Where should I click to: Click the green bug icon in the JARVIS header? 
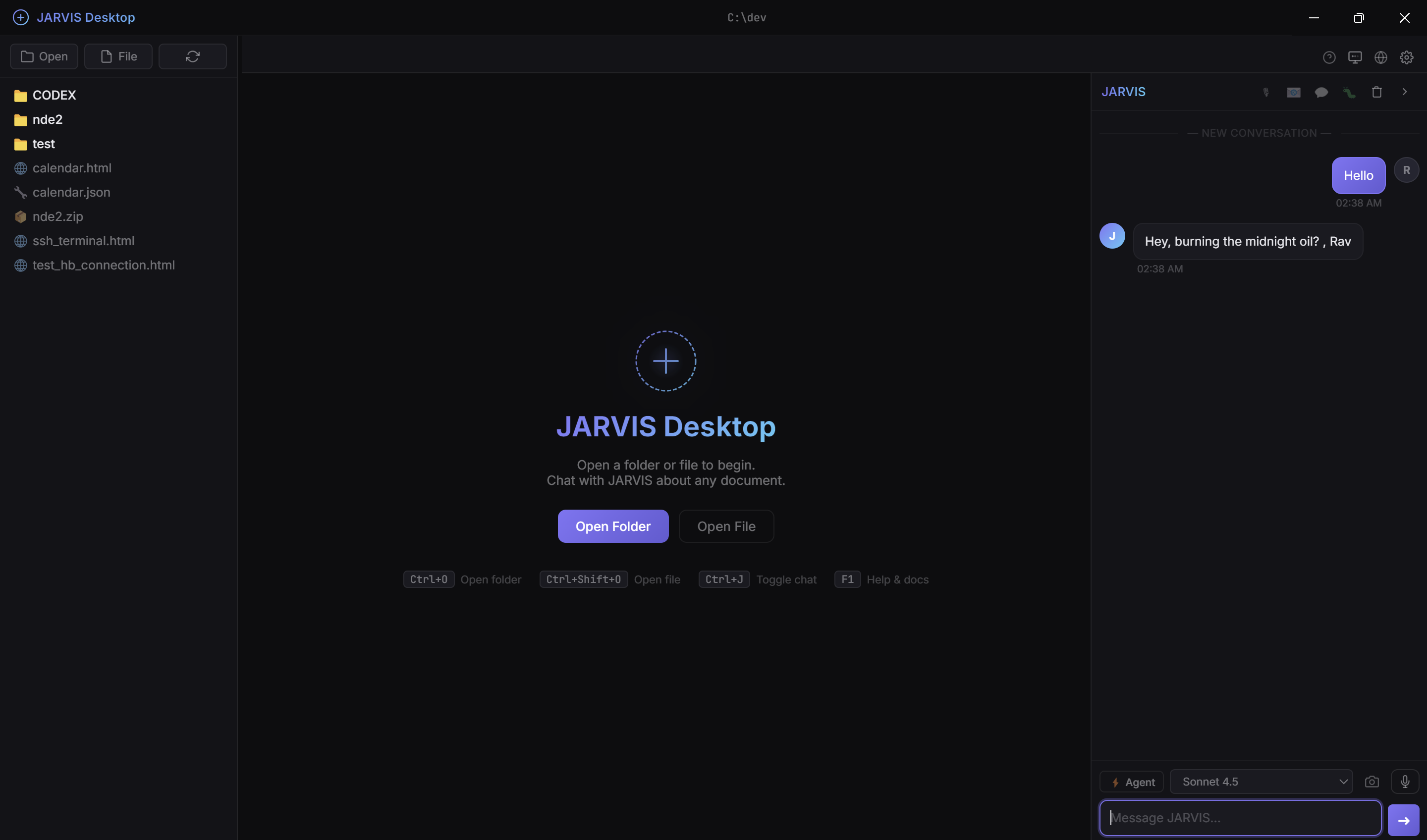click(1349, 92)
